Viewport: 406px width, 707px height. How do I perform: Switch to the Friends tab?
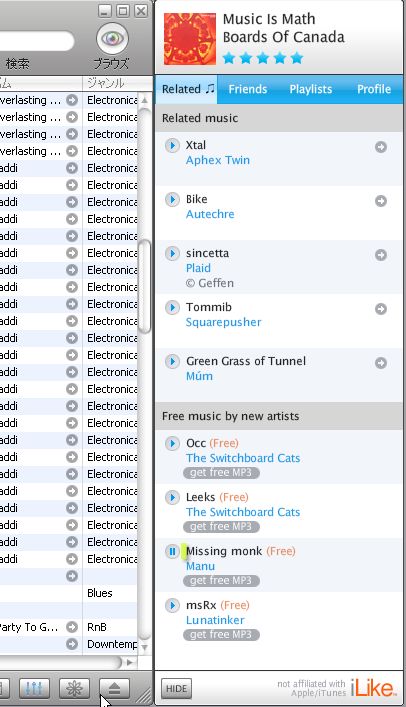248,89
